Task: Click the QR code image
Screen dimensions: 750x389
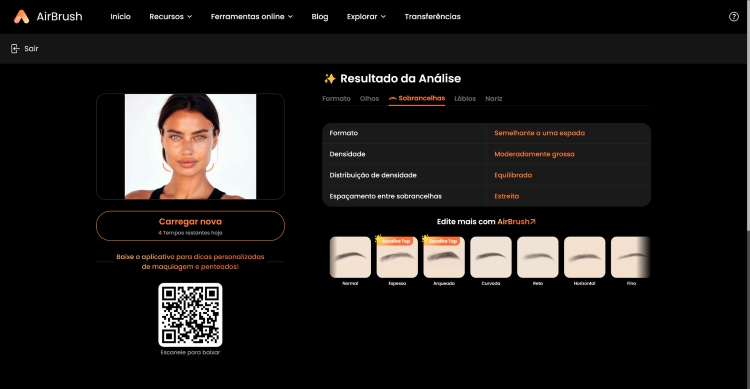Action: click(190, 315)
